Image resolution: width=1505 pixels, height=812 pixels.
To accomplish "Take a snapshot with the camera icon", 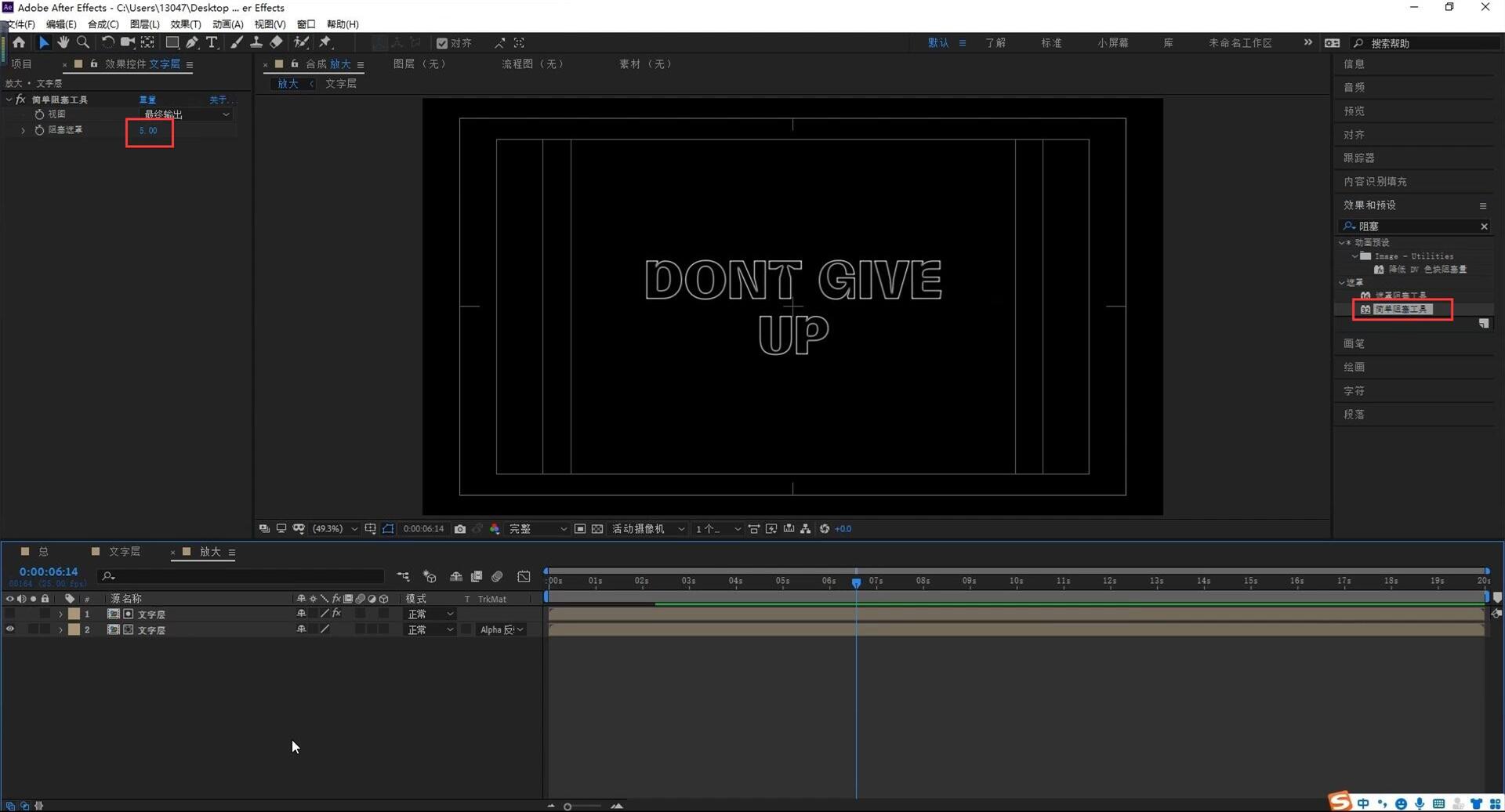I will point(460,529).
